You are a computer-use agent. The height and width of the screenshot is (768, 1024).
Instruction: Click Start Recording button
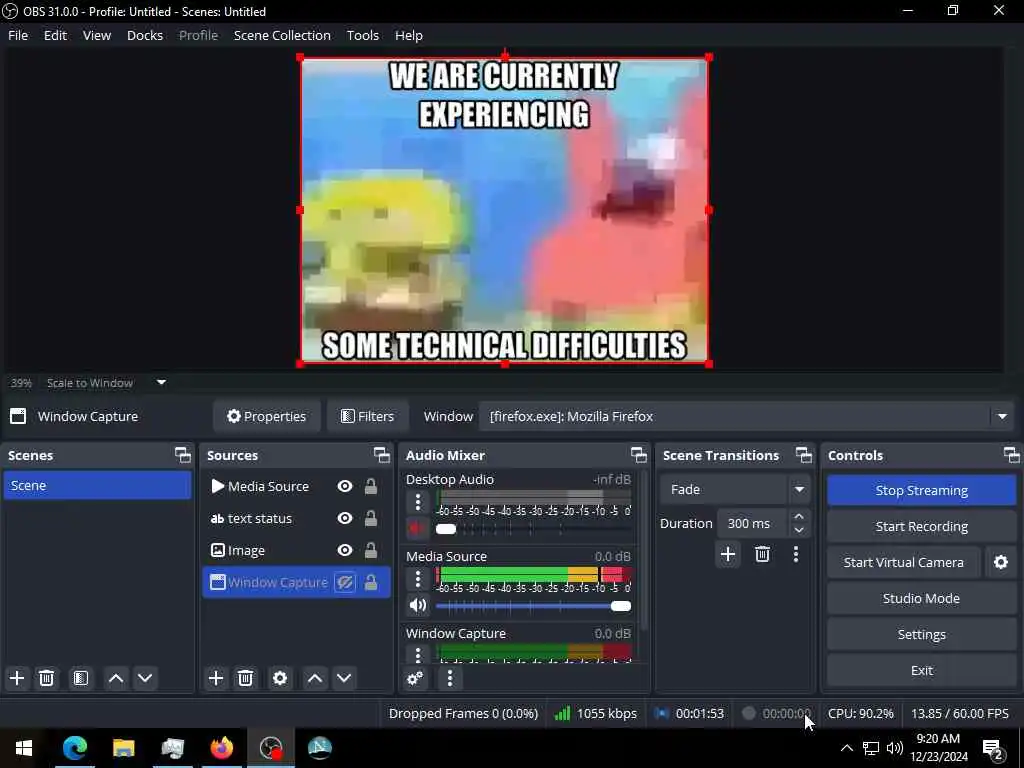[921, 526]
